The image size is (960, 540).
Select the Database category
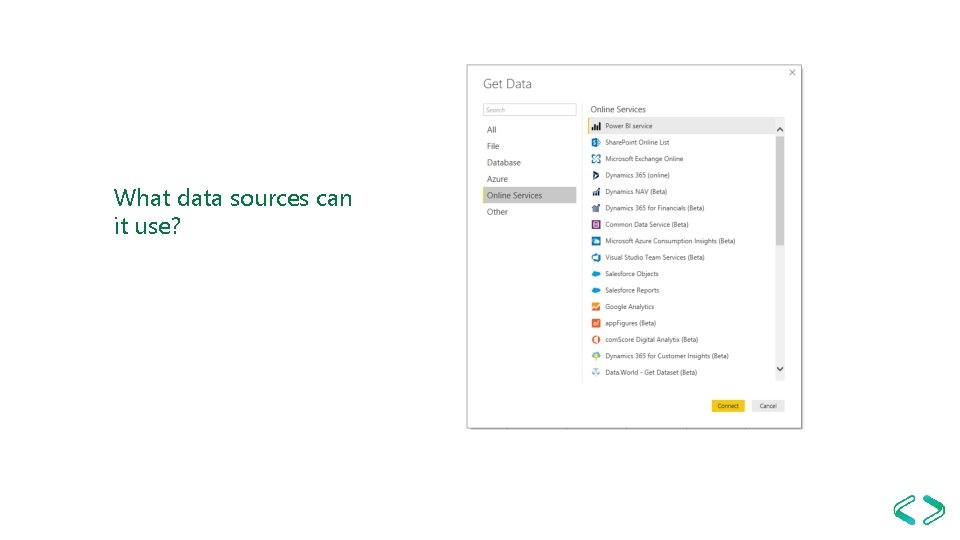pyautogui.click(x=504, y=163)
